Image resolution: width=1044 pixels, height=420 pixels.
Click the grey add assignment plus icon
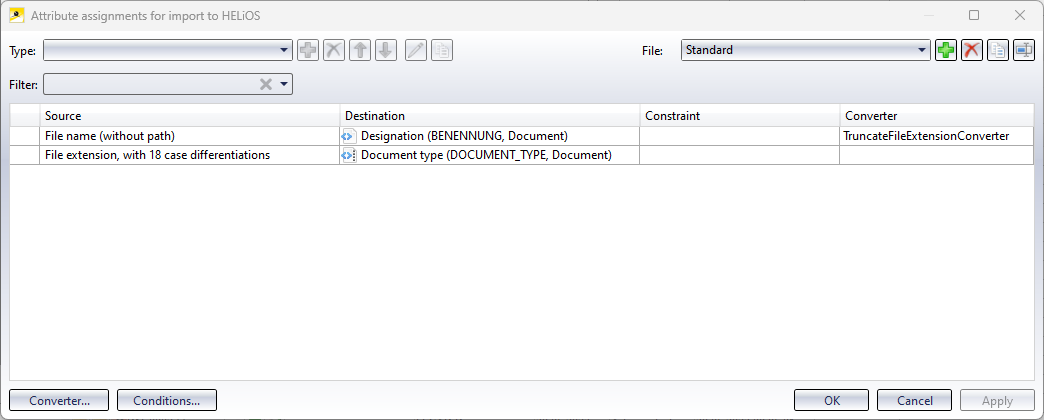[308, 50]
